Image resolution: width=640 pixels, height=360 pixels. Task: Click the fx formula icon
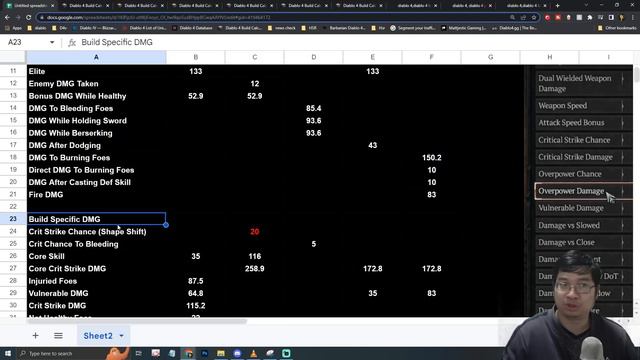(x=72, y=42)
